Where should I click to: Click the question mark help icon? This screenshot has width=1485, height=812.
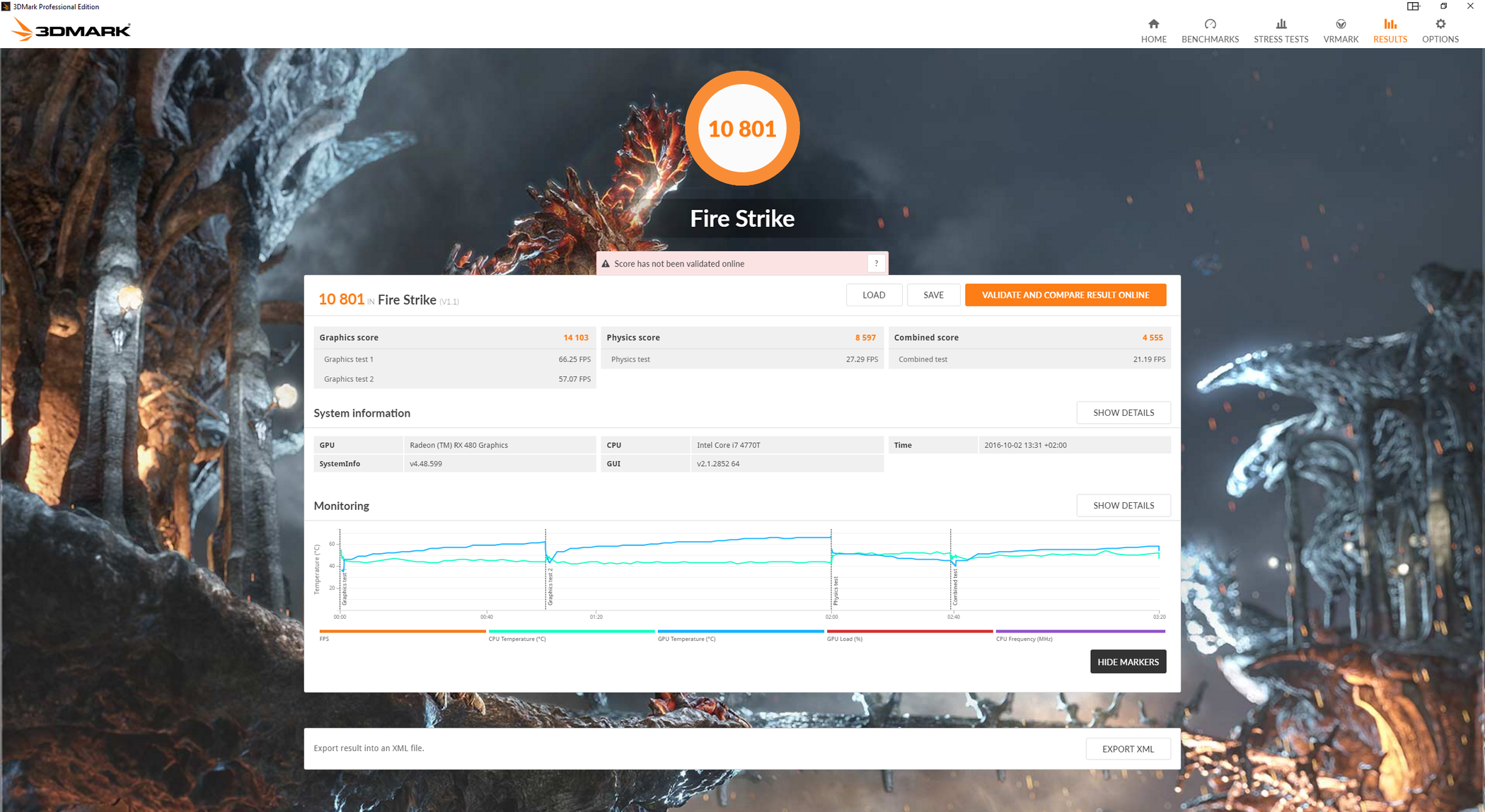pyautogui.click(x=876, y=263)
